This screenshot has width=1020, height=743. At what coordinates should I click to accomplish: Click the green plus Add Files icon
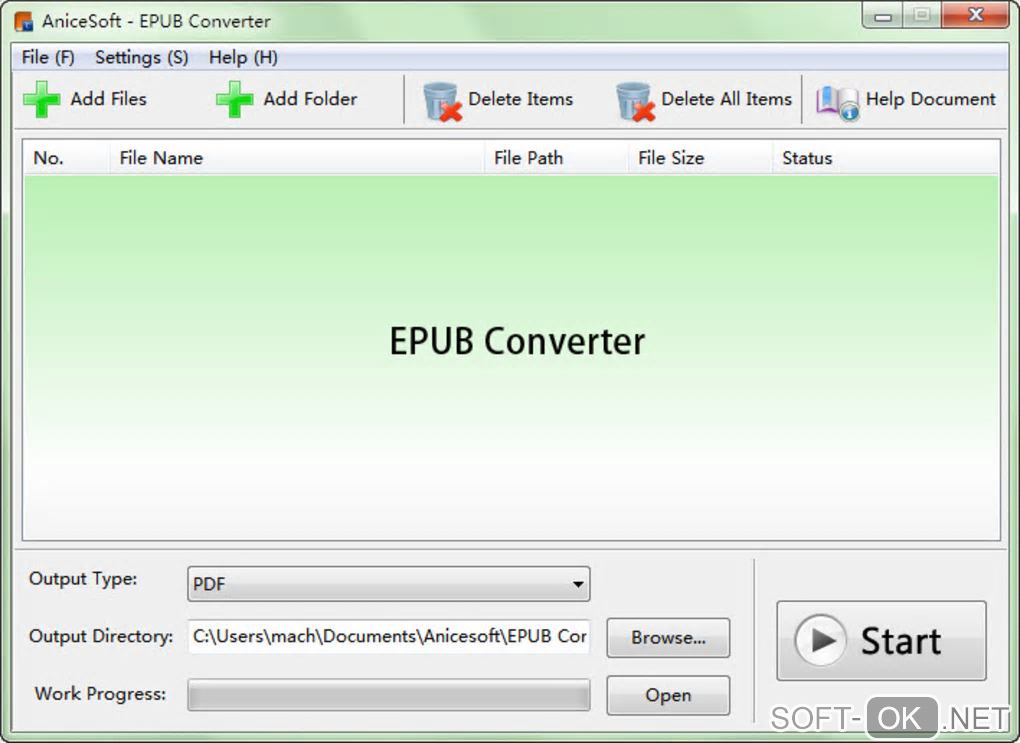click(x=42, y=100)
